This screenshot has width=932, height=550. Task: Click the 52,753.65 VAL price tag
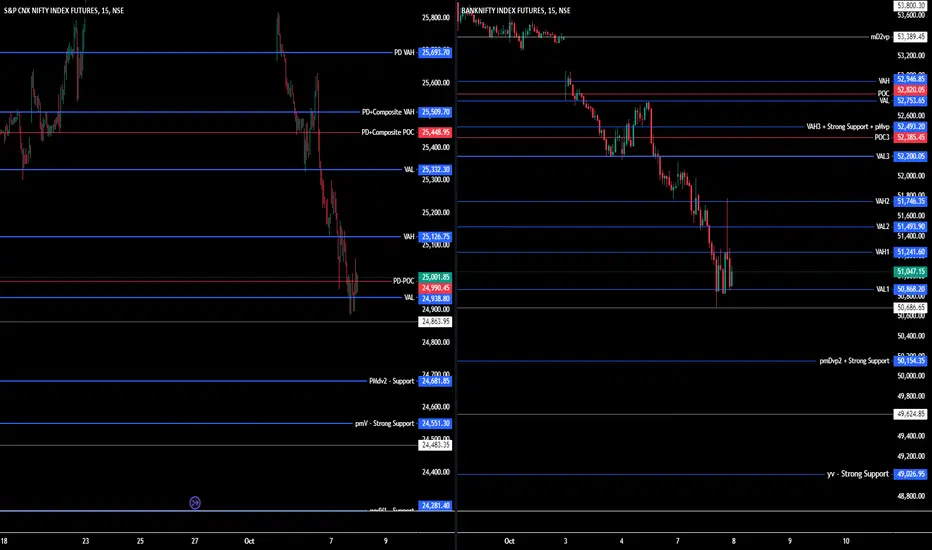click(911, 100)
